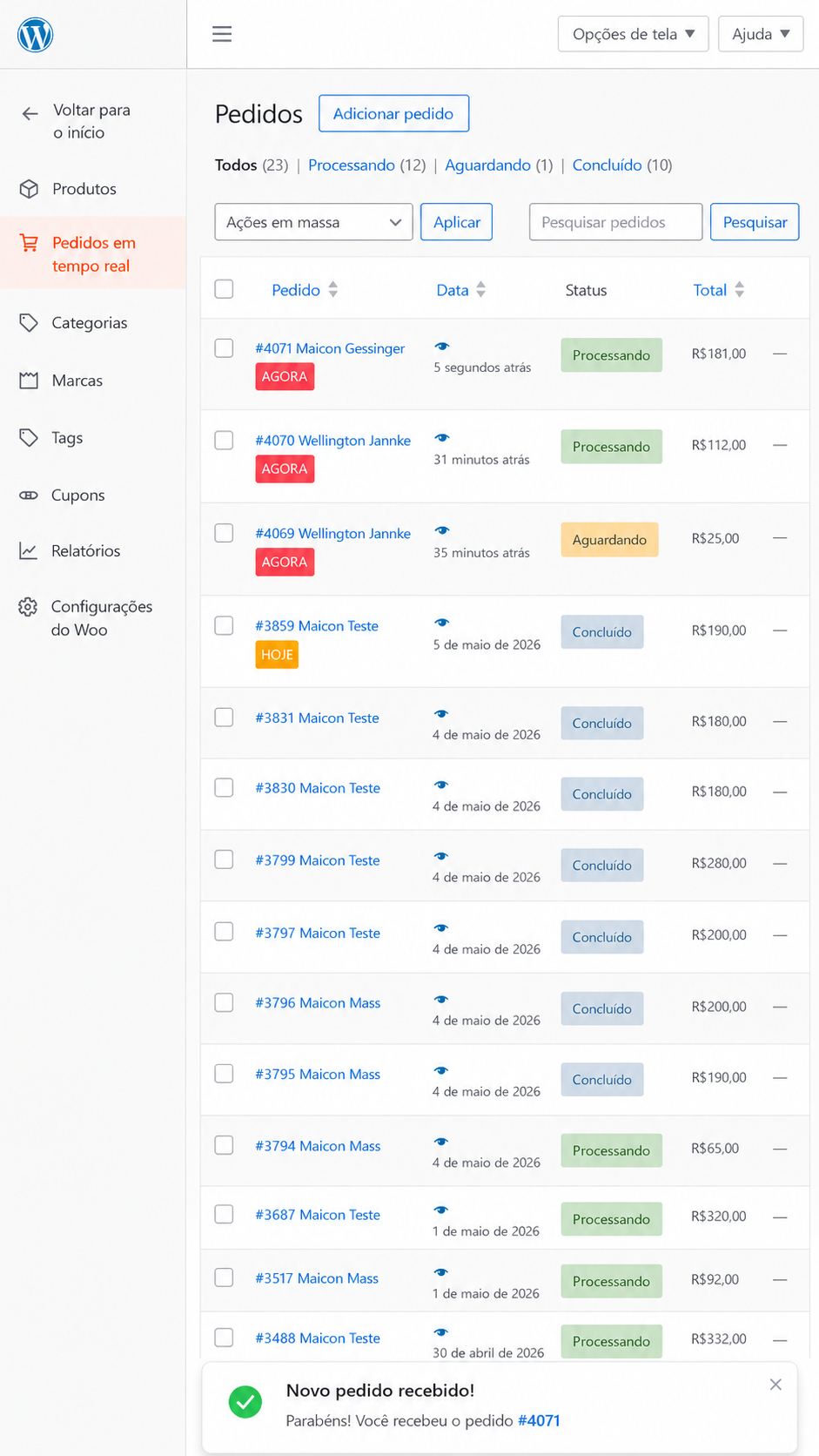Click the Pesquisar button
Image resolution: width=819 pixels, height=1456 pixels.
(x=755, y=222)
